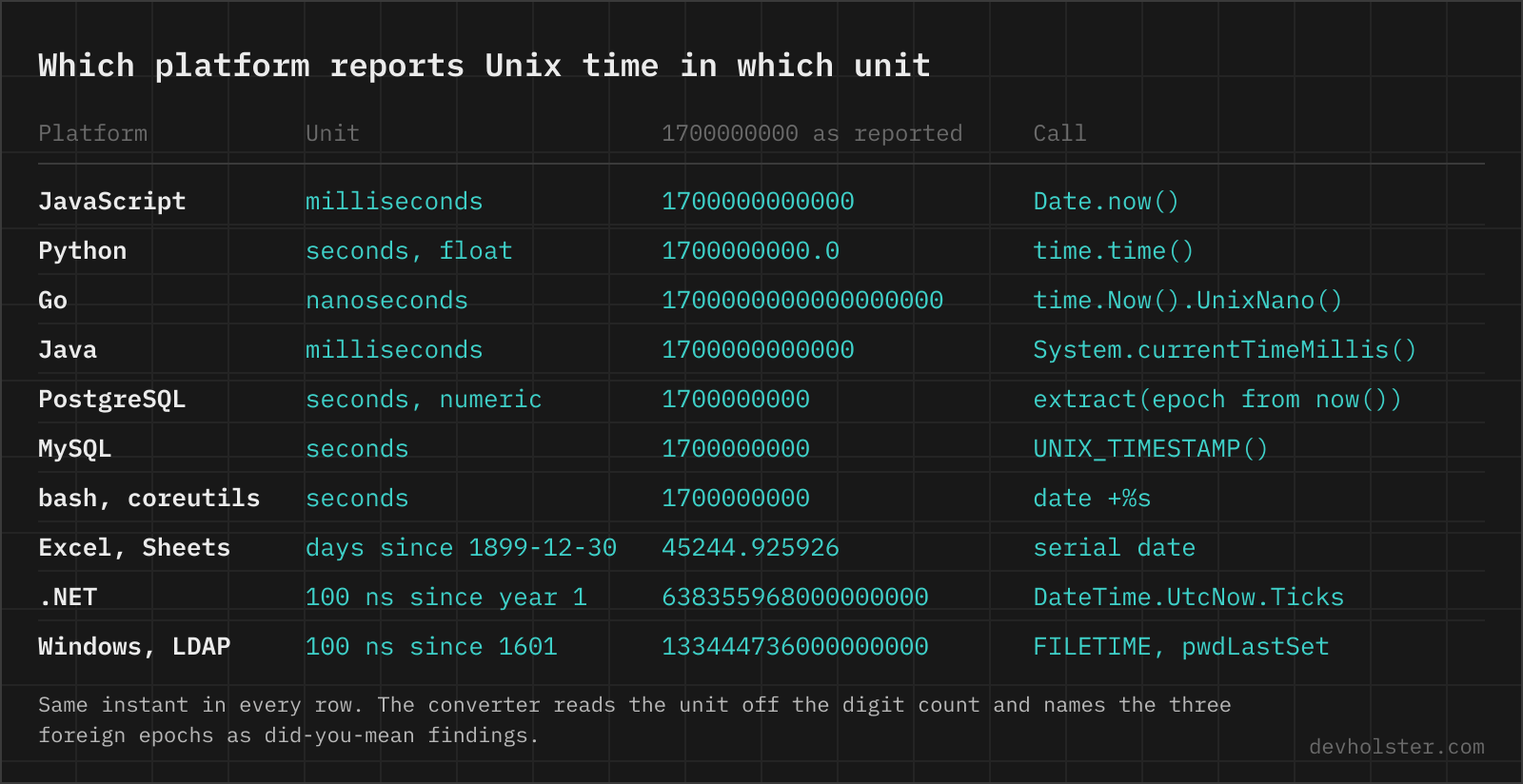Click the 'seconds, numeric' unit

pos(424,400)
